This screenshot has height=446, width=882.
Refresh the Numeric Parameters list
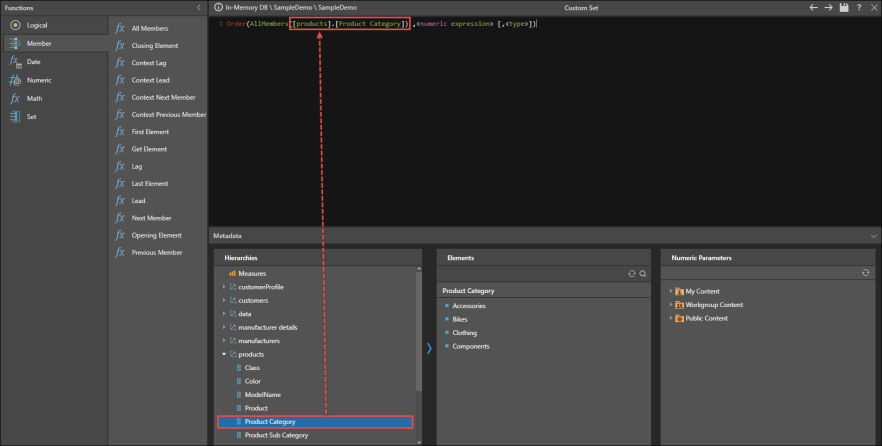(865, 273)
